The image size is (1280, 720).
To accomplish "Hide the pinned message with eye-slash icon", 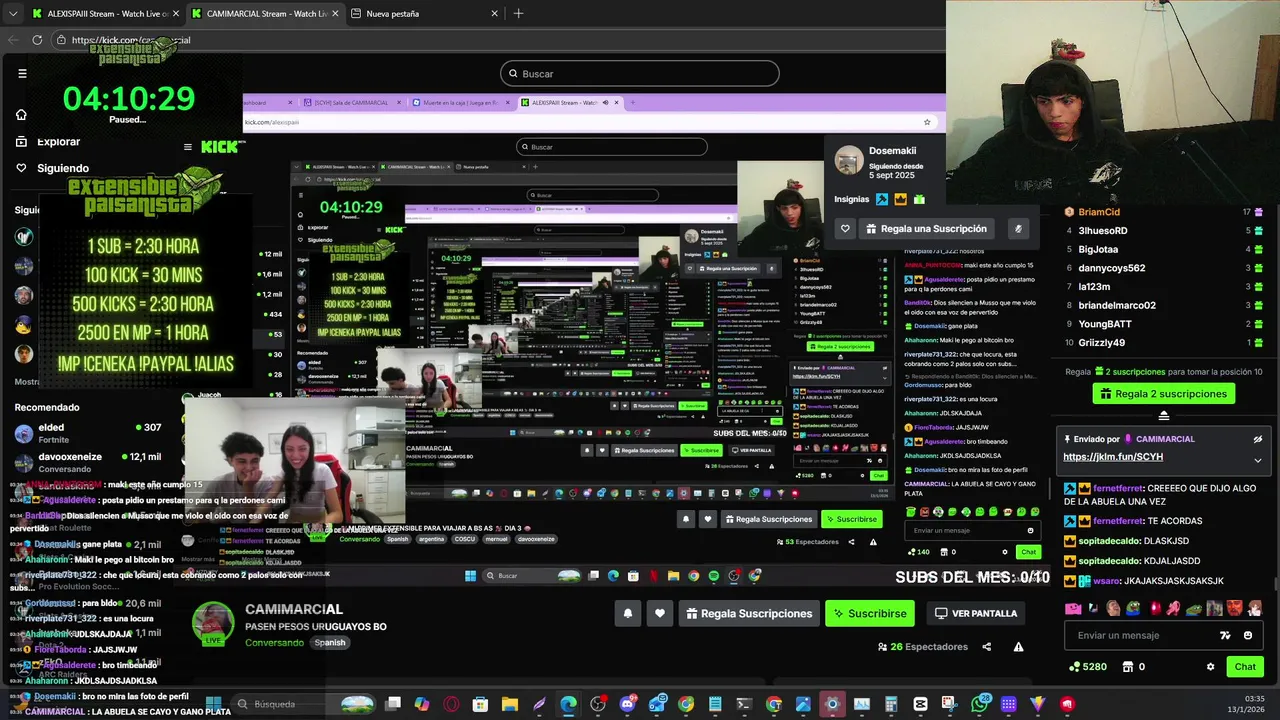I will click(1258, 439).
